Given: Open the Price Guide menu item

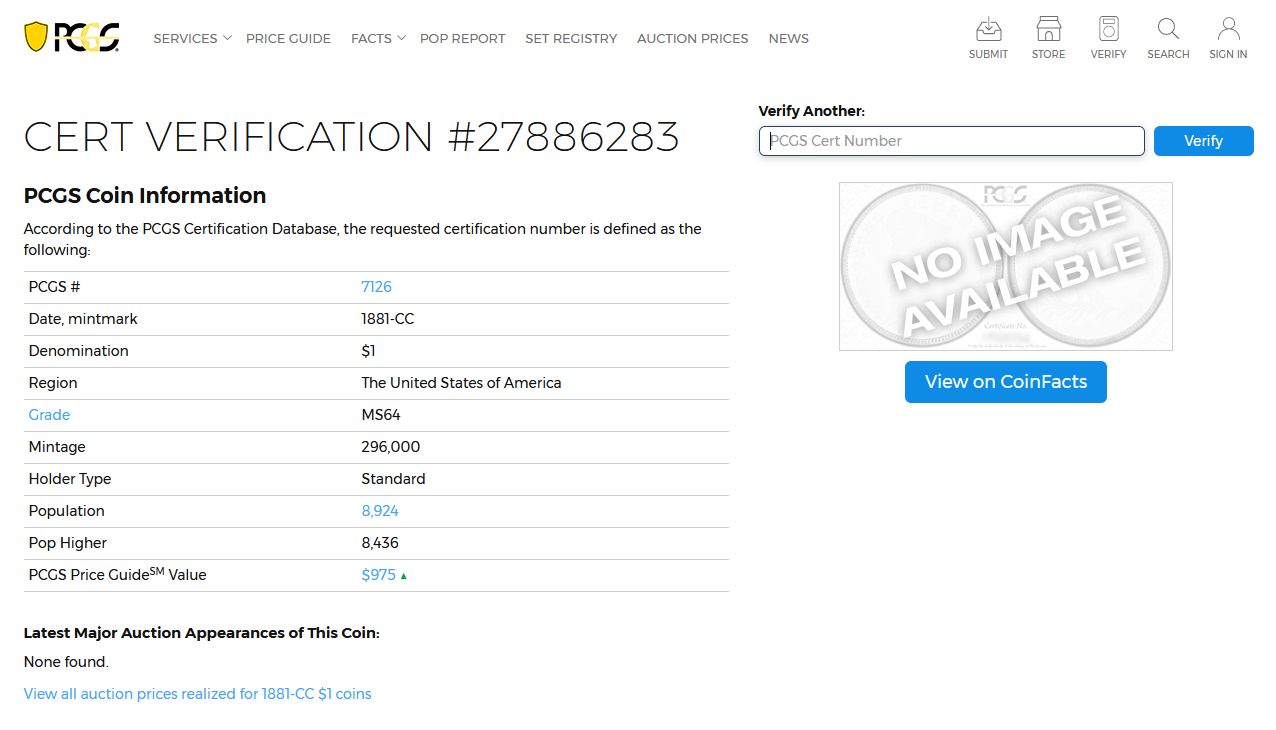Looking at the screenshot, I should [288, 38].
